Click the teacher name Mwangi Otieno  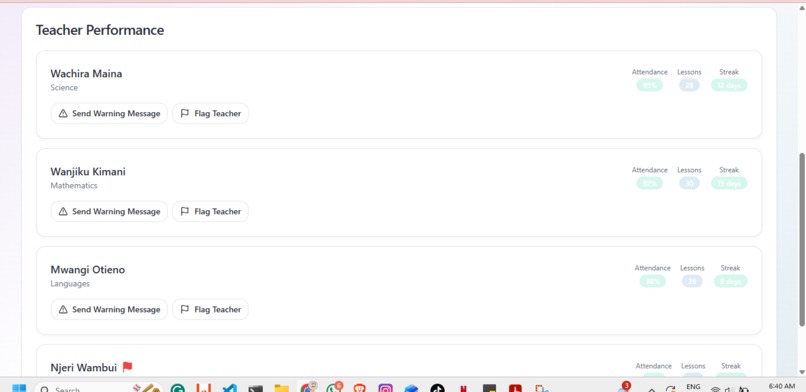(x=87, y=270)
